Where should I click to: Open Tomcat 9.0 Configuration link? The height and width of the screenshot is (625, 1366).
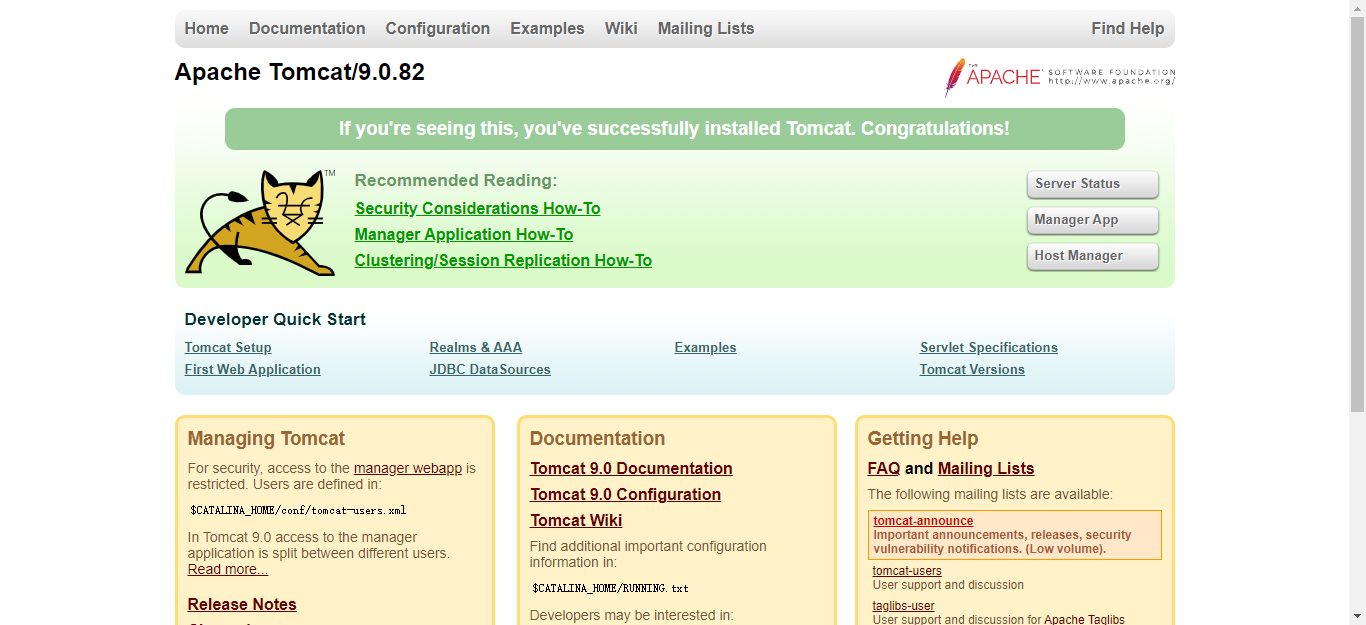tap(625, 494)
